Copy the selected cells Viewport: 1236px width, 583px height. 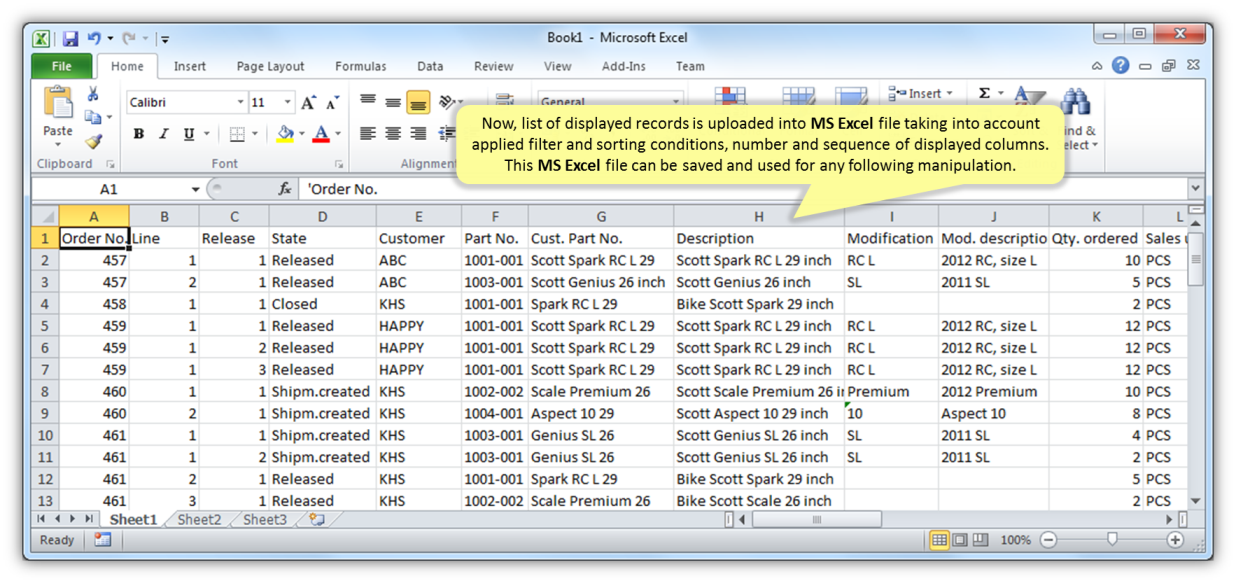pyautogui.click(x=93, y=118)
